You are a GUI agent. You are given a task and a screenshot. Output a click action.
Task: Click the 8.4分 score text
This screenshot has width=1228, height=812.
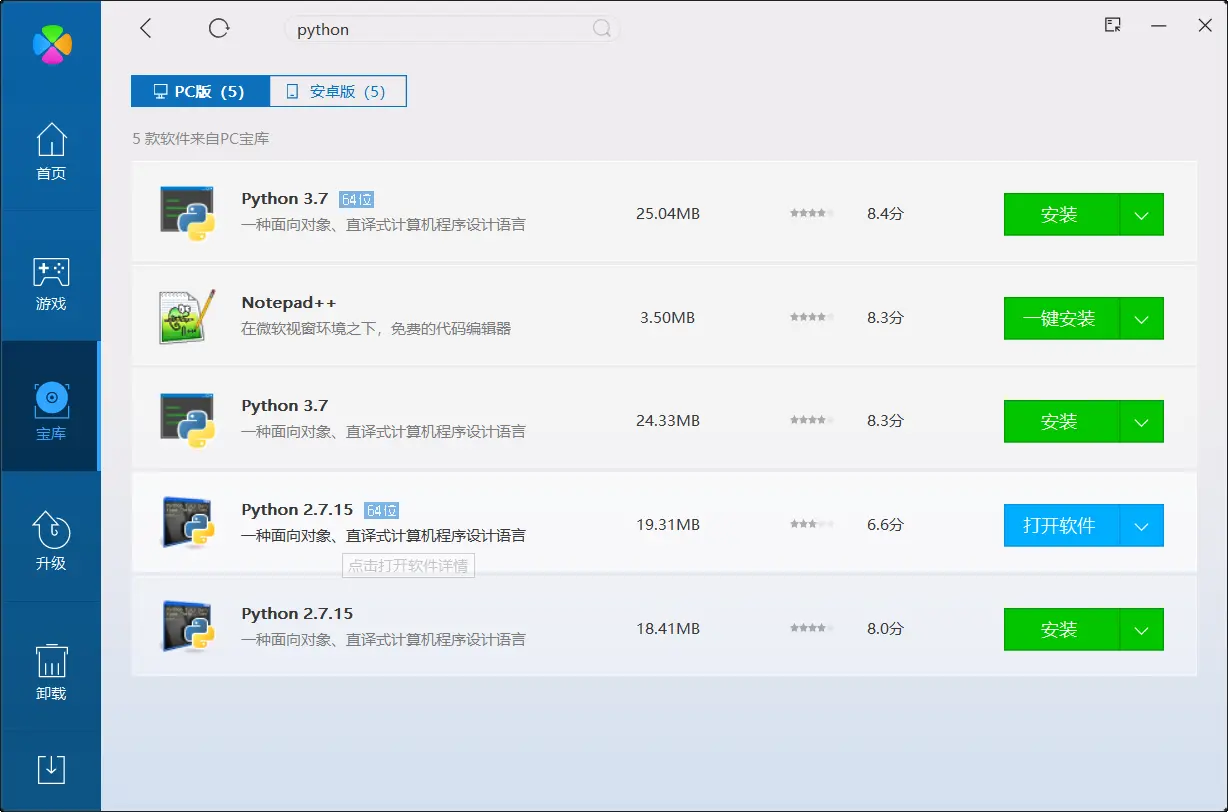(885, 213)
